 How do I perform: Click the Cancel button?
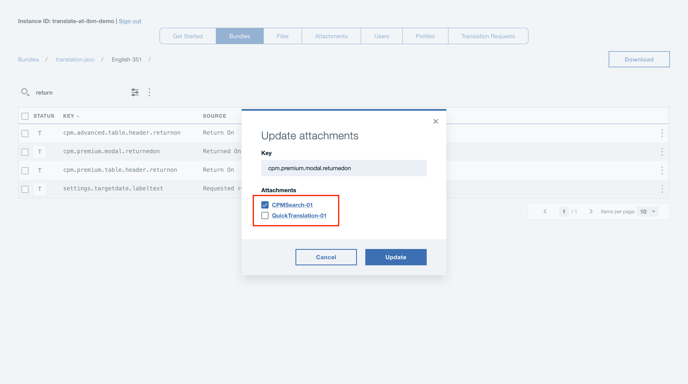326,257
